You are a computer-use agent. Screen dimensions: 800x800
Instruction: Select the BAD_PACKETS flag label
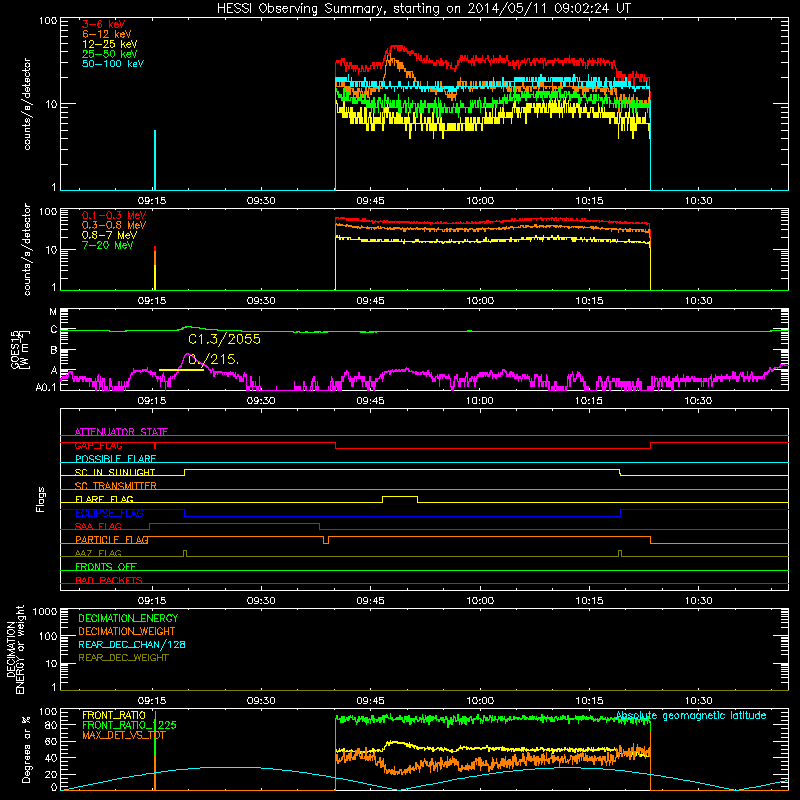pyautogui.click(x=109, y=580)
